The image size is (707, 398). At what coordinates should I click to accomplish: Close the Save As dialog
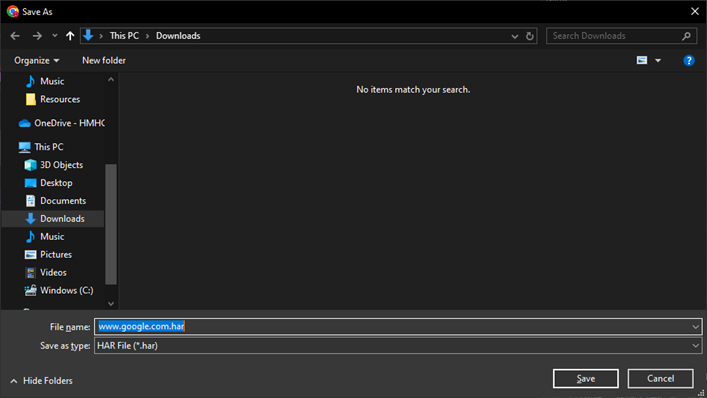[695, 11]
